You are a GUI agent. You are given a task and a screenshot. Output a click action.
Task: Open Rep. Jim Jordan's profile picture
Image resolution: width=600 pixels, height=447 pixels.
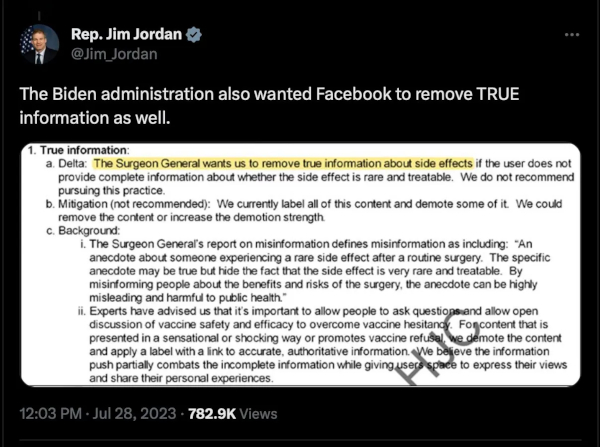pyautogui.click(x=39, y=44)
